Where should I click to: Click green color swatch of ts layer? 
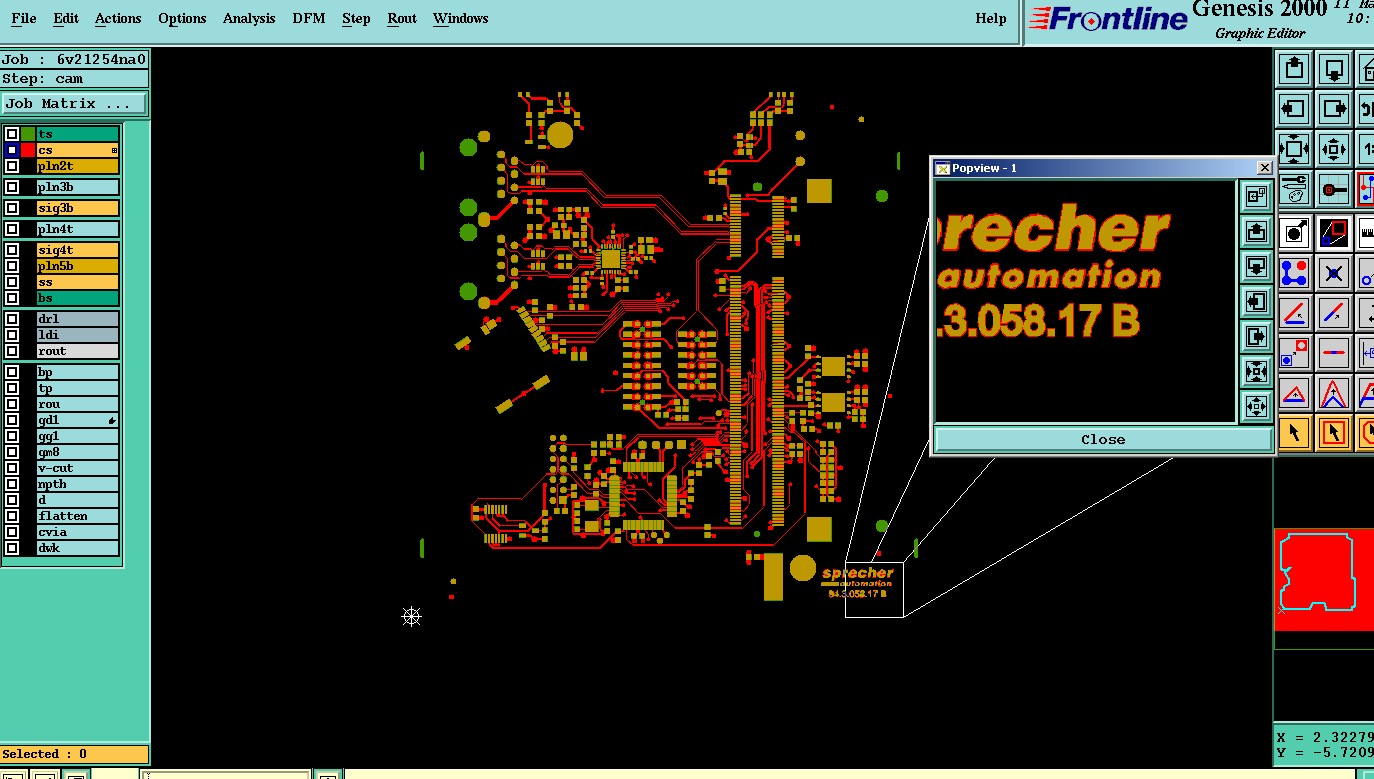28,134
